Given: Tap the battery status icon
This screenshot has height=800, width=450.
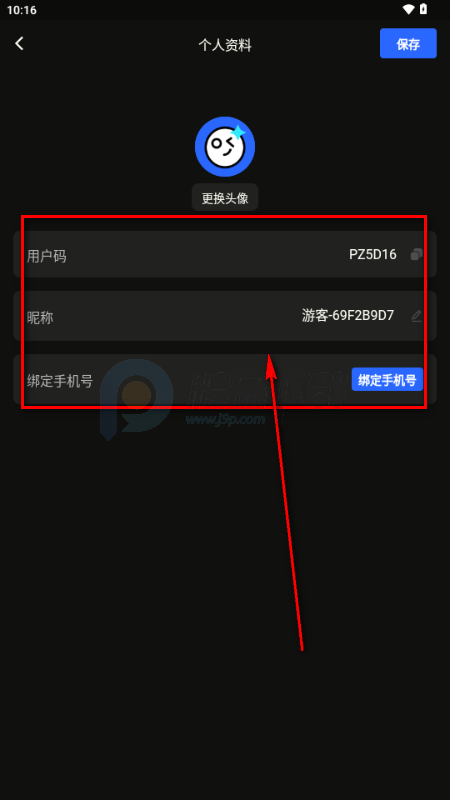Looking at the screenshot, I should tap(423, 10).
